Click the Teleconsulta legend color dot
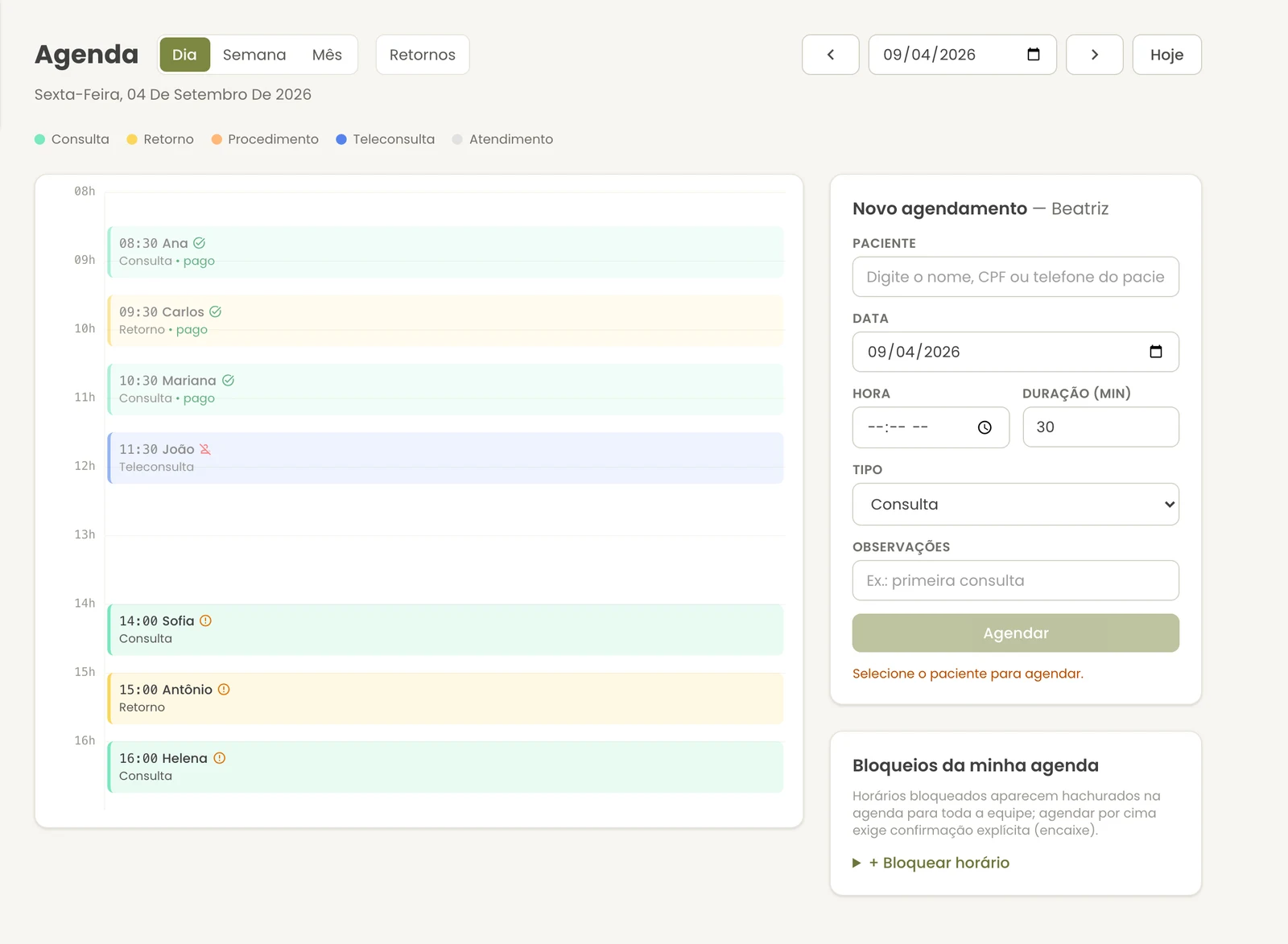 (341, 139)
